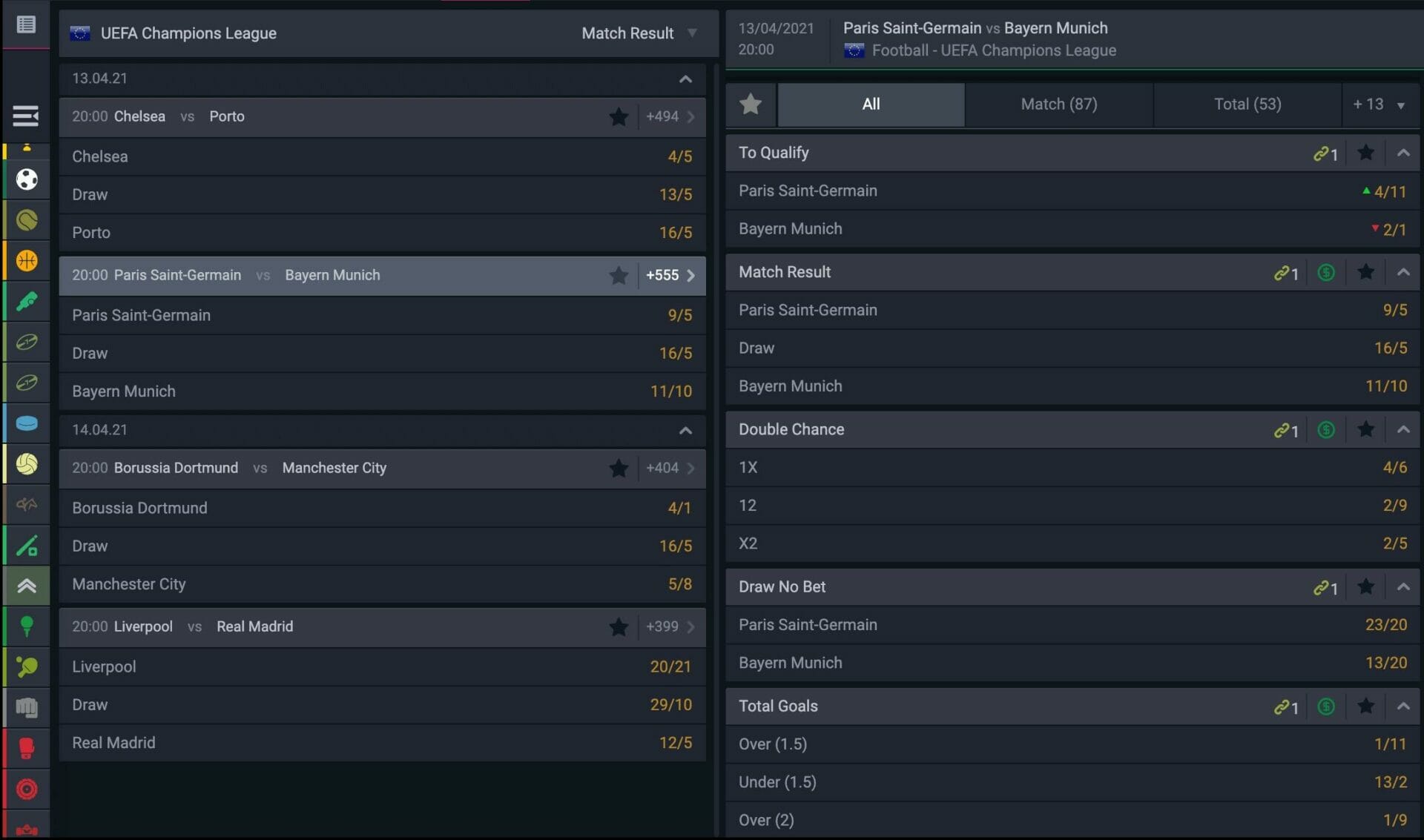Select the horse racing icon
Viewport: 1424px width, 840px height.
pyautogui.click(x=27, y=505)
